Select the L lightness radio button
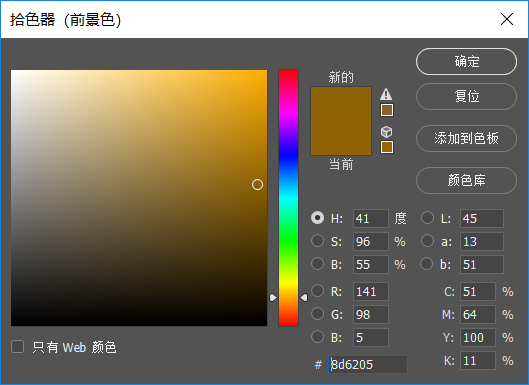 coord(427,218)
